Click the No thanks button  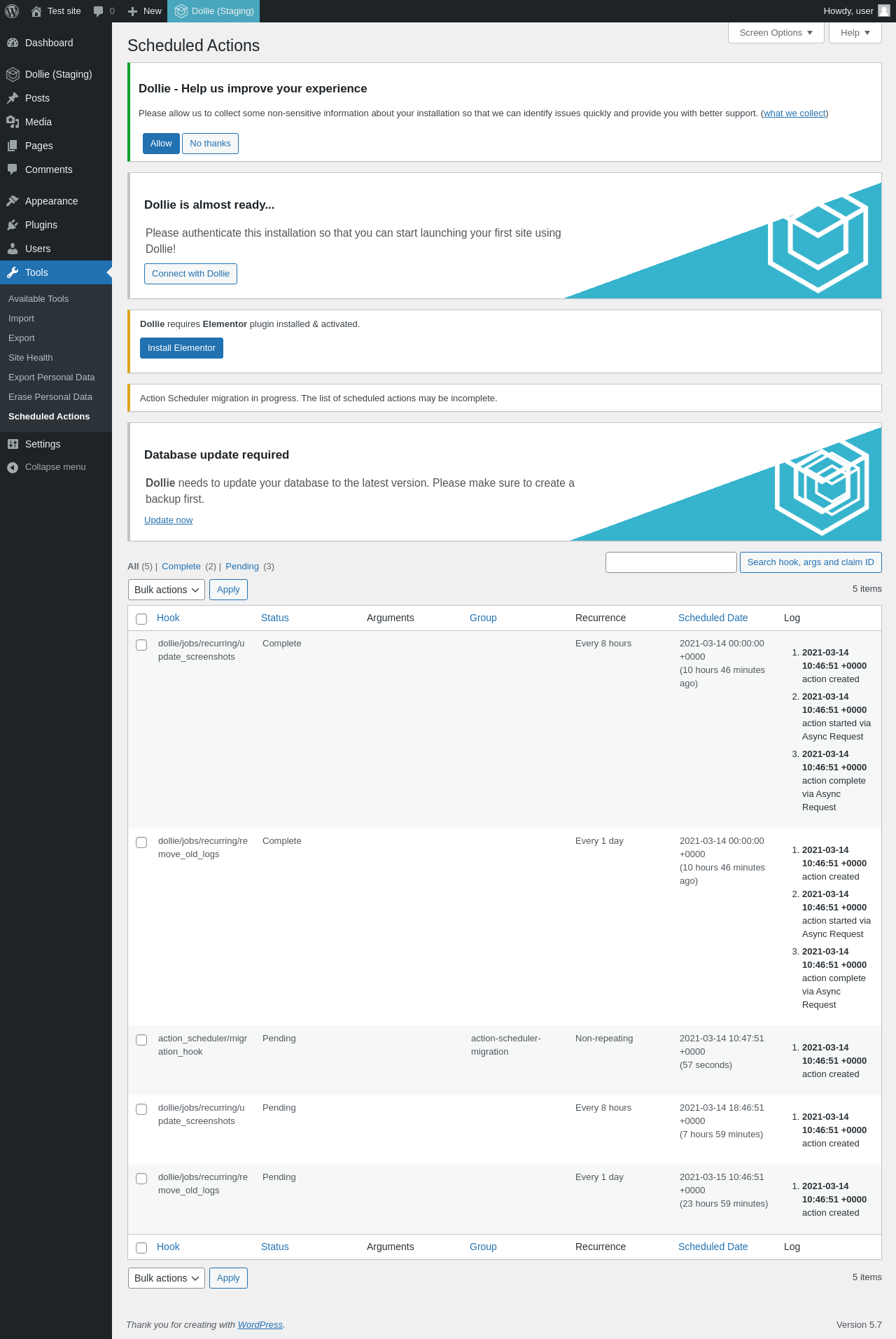pos(210,144)
